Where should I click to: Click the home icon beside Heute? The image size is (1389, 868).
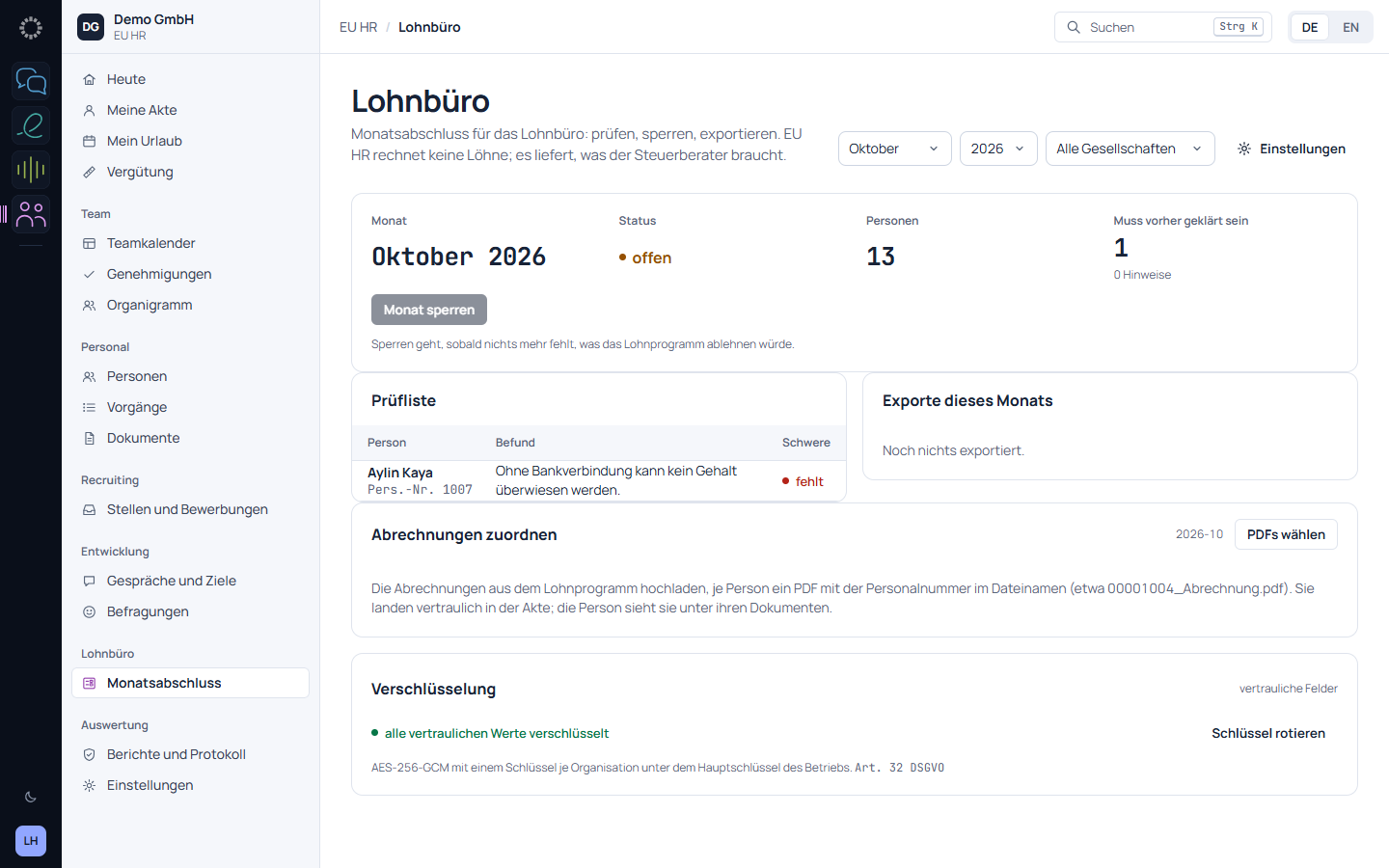pos(90,79)
